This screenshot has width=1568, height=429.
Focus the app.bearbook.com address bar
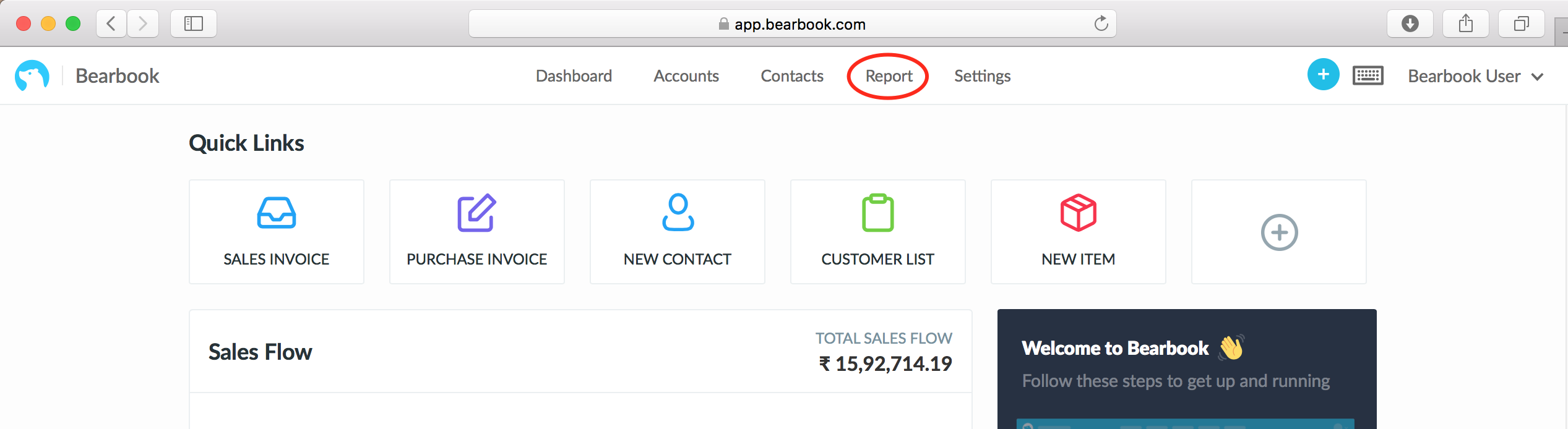(x=793, y=23)
